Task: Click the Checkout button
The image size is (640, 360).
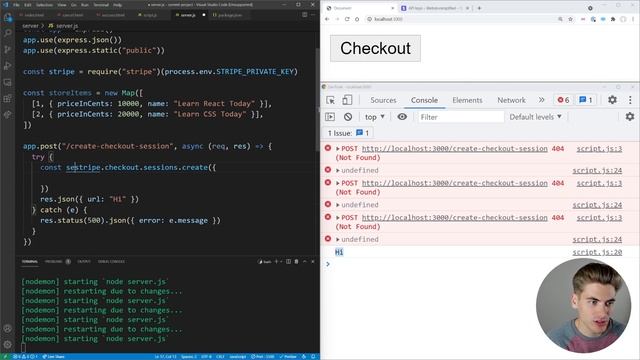Action: pos(375,48)
